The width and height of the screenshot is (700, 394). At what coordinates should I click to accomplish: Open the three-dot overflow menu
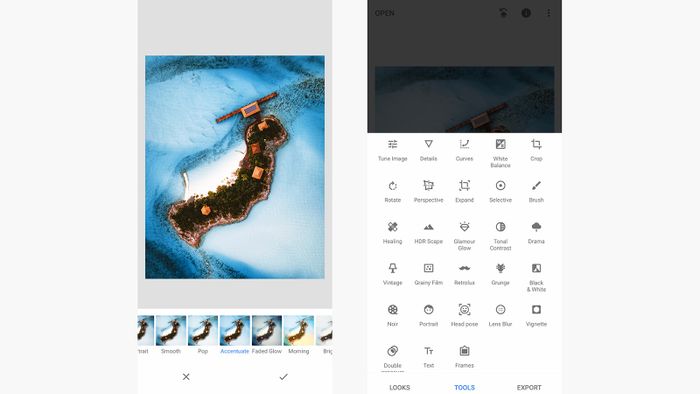click(x=549, y=13)
